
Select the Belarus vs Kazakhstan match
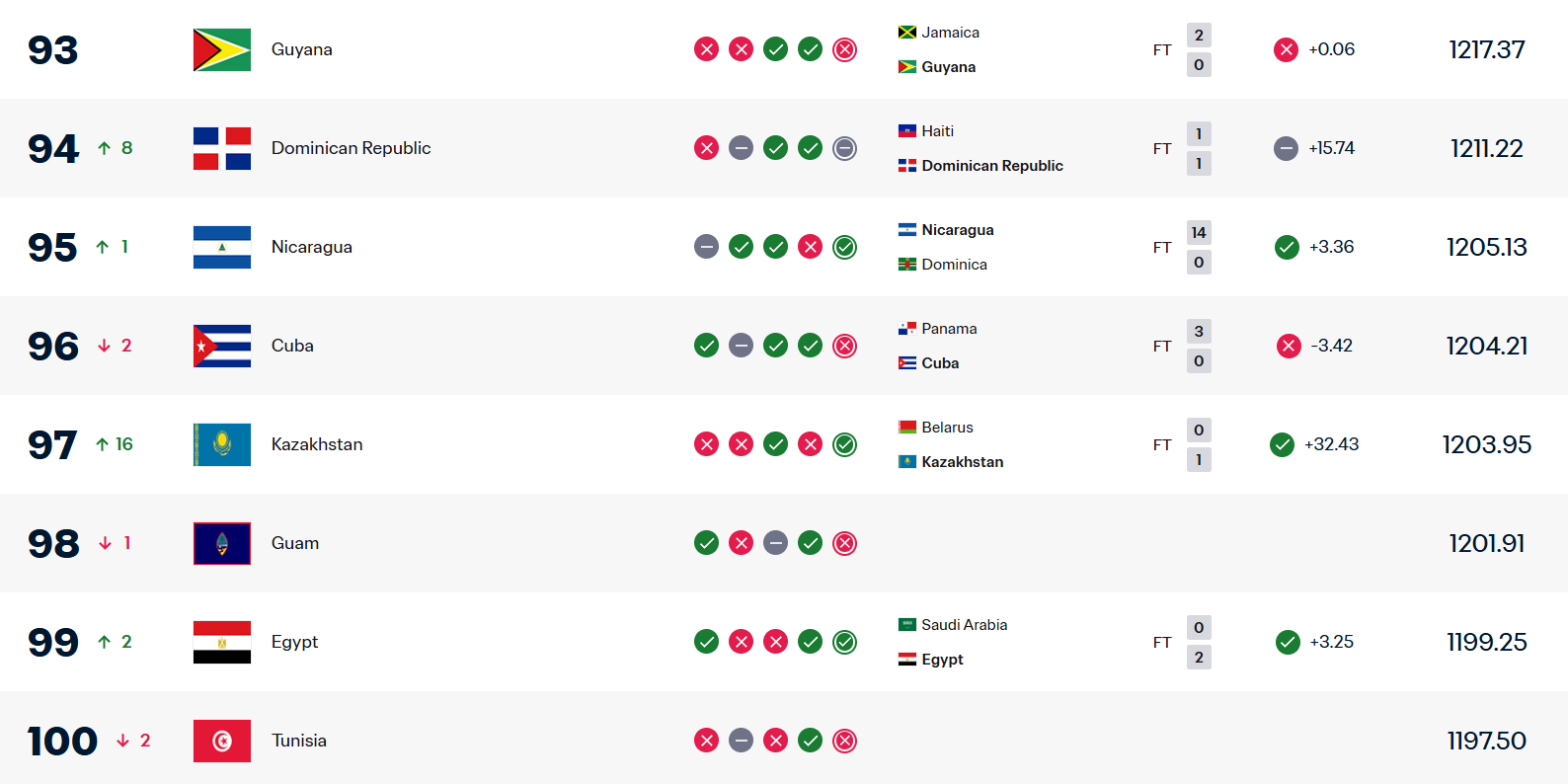click(1162, 444)
